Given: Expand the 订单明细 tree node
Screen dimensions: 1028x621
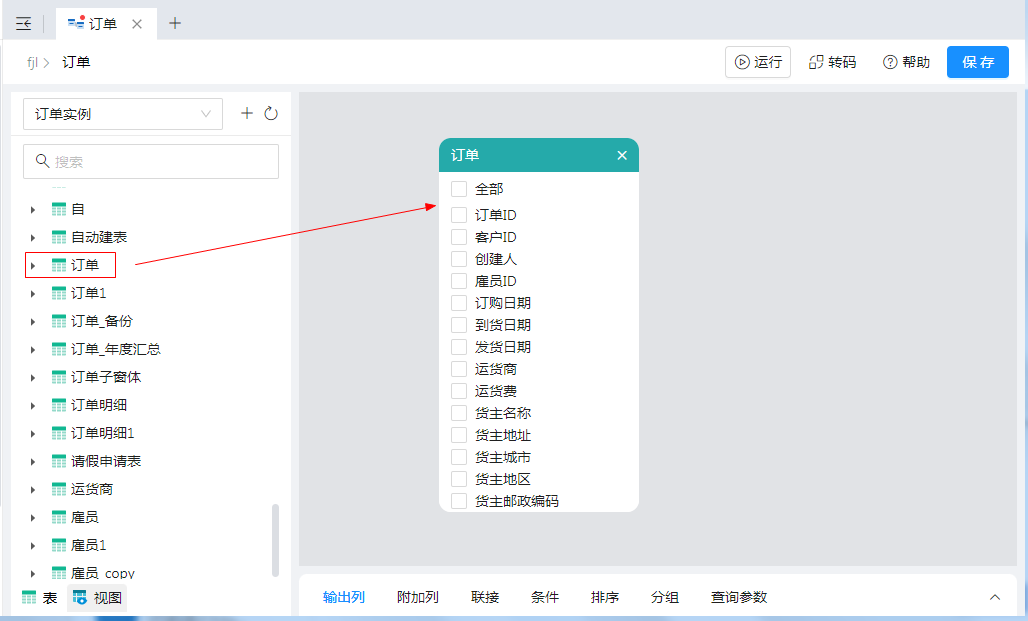Looking at the screenshot, I should tap(33, 405).
